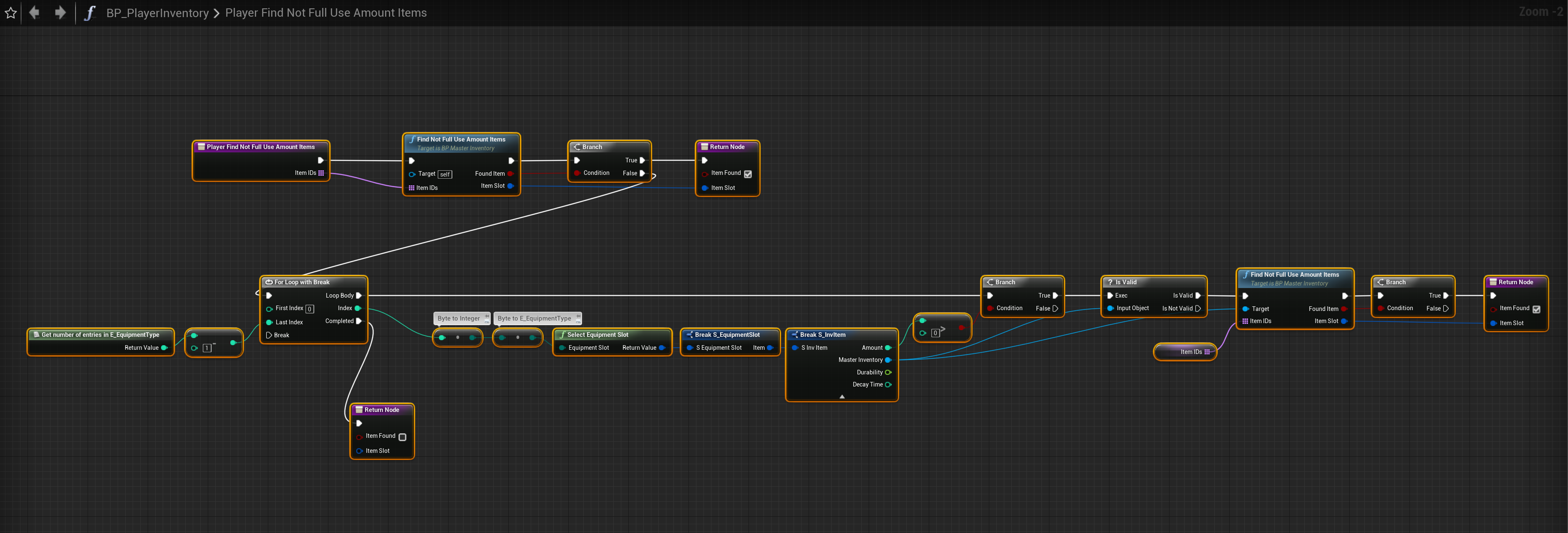Select the Get number of entries in E_EquipmentType node
The image size is (1568, 533).
tap(100, 334)
